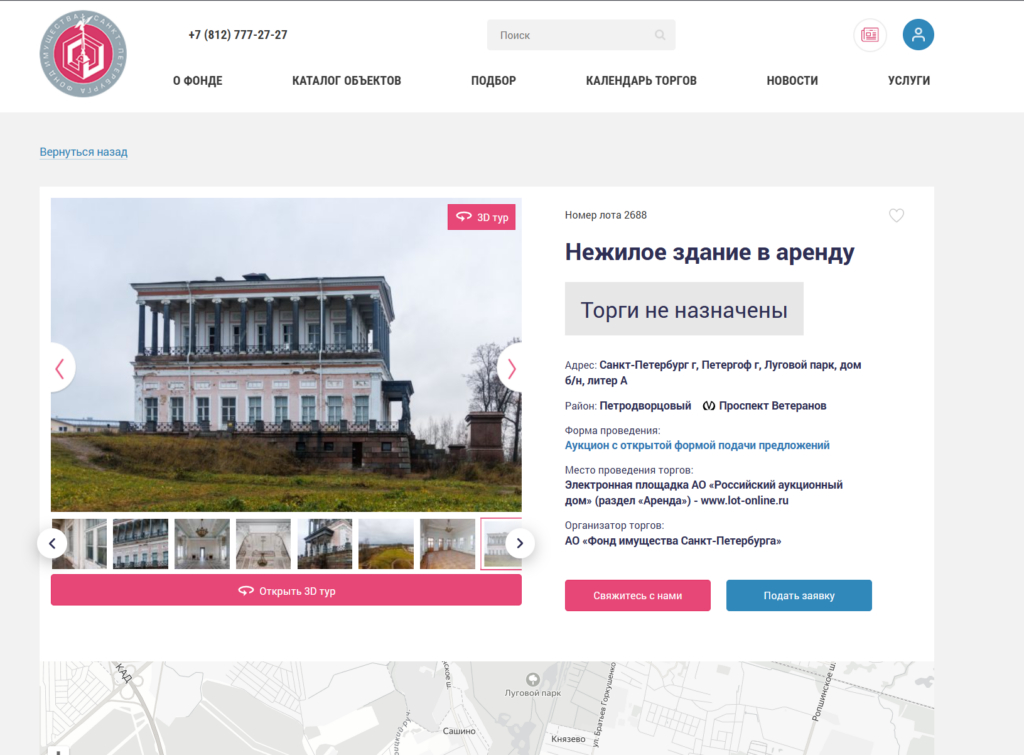Focus the Поиск search field

(x=581, y=35)
